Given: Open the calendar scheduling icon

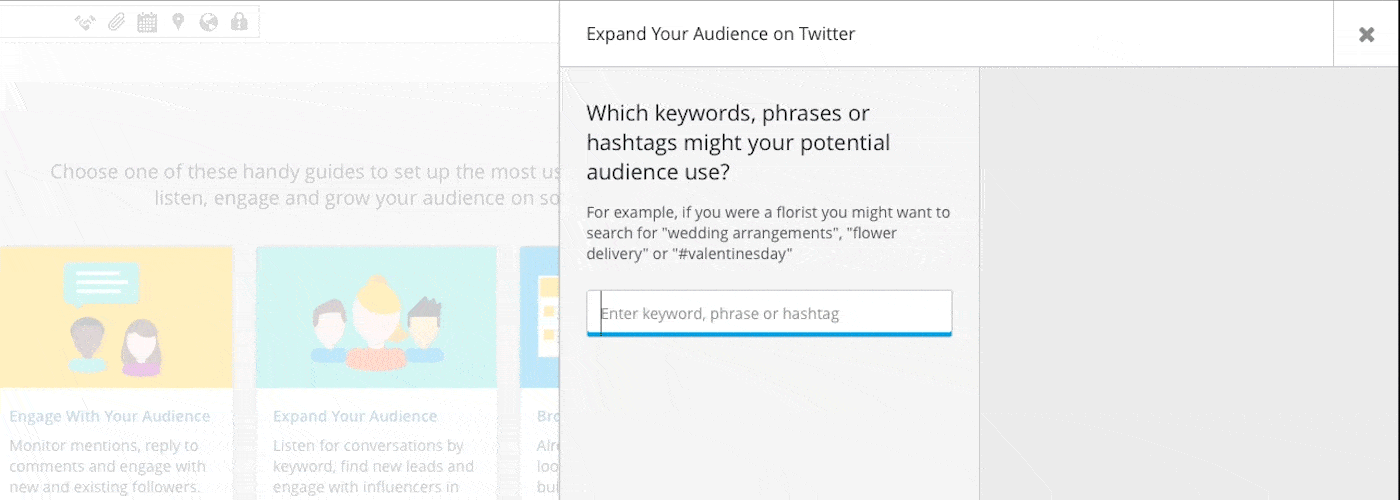Looking at the screenshot, I should 147,22.
